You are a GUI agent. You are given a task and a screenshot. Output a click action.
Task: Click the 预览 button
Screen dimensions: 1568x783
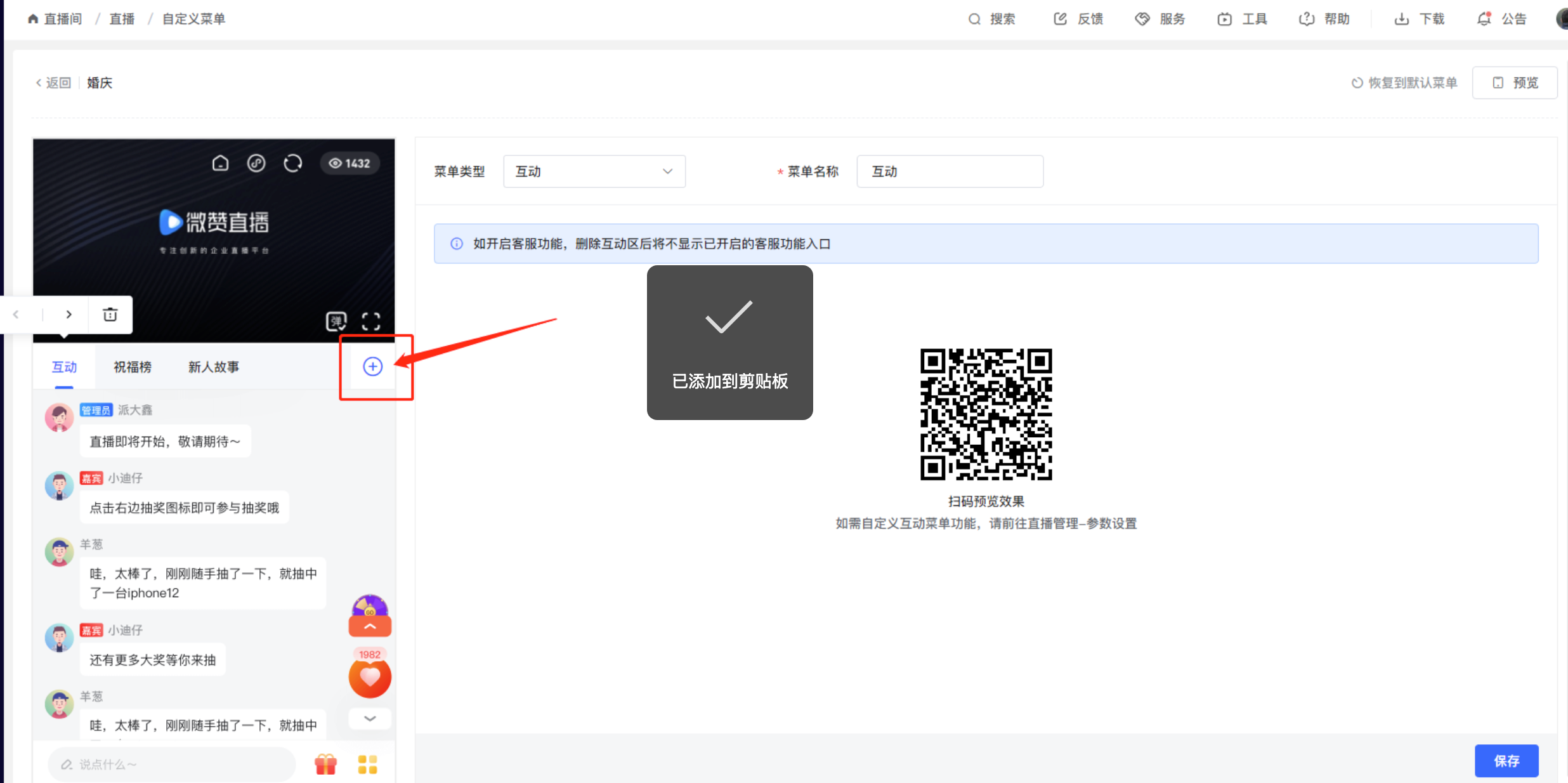[1515, 83]
